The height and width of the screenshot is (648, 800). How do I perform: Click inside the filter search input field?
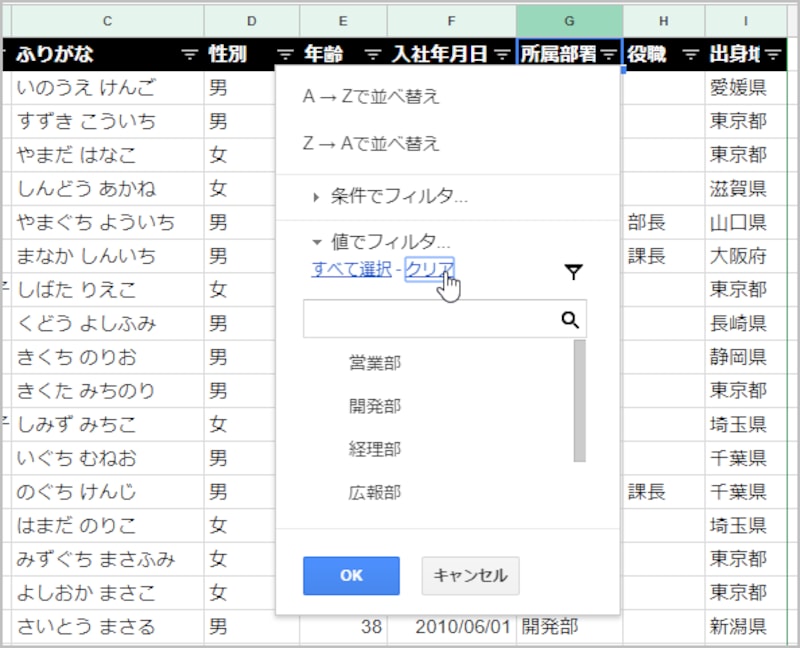430,318
